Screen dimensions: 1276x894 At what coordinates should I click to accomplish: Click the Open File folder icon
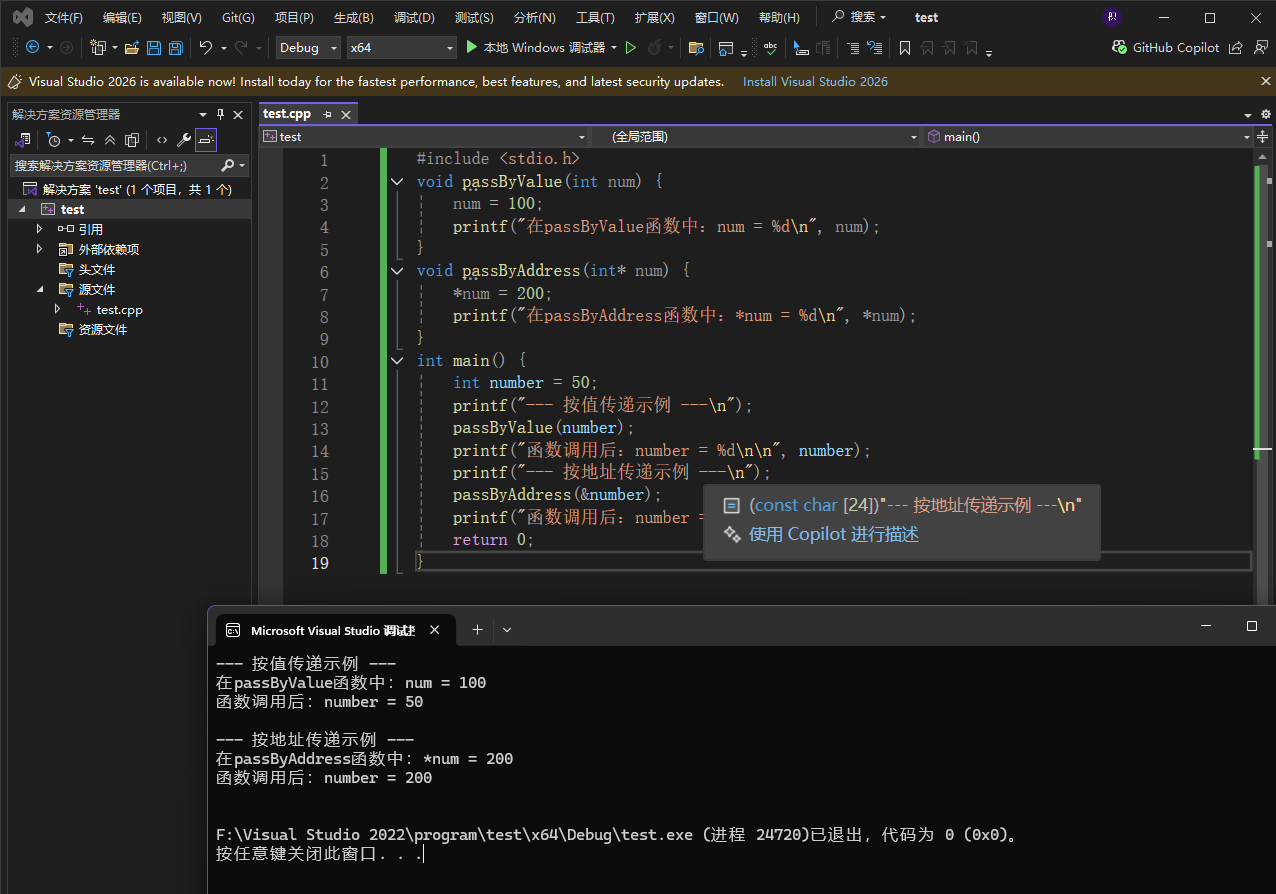(132, 47)
